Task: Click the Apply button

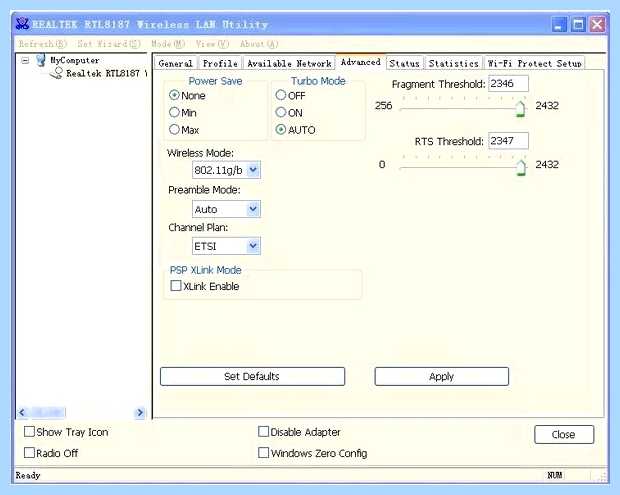Action: 441,376
